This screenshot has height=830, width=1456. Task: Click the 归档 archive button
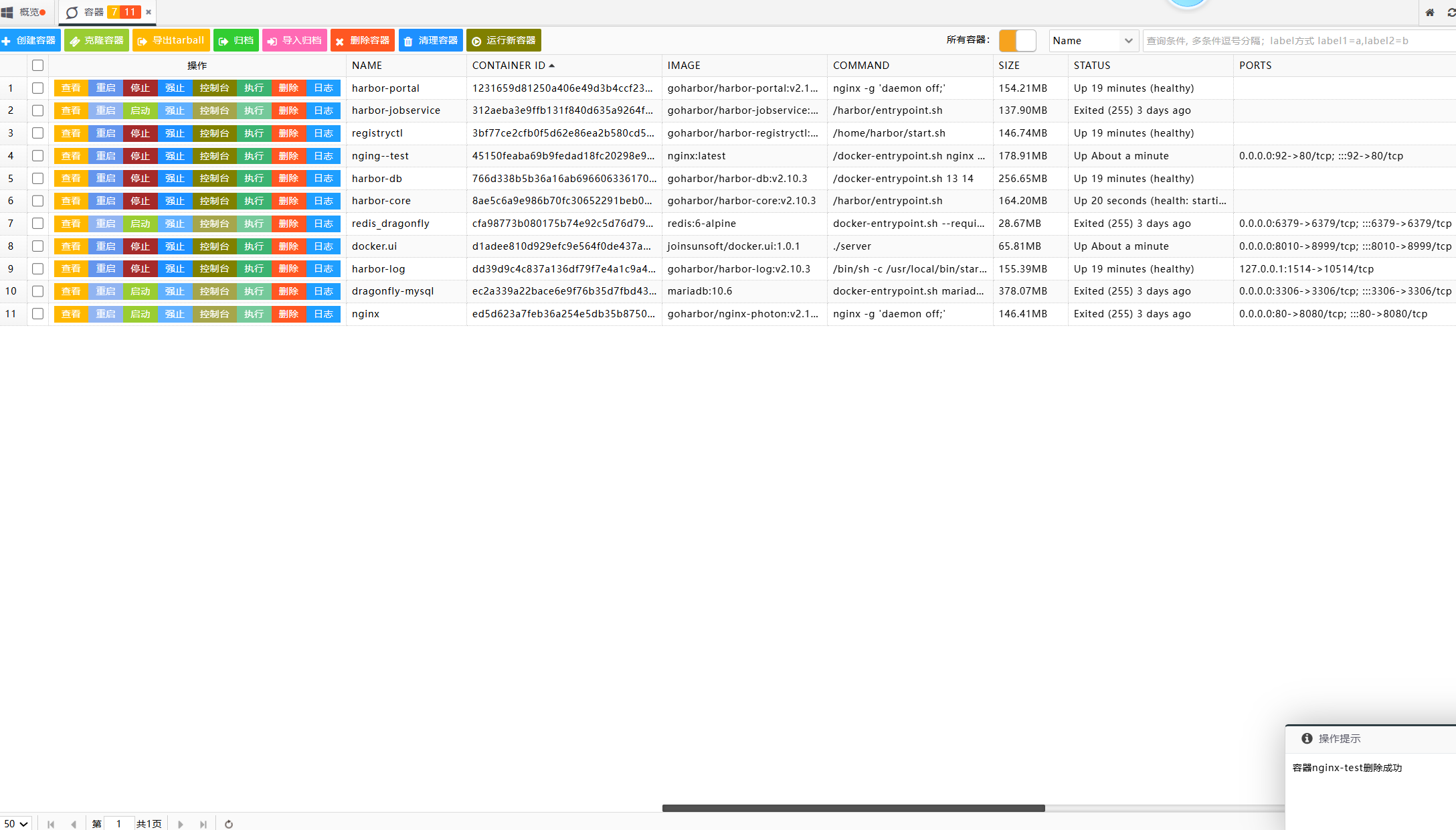point(236,41)
